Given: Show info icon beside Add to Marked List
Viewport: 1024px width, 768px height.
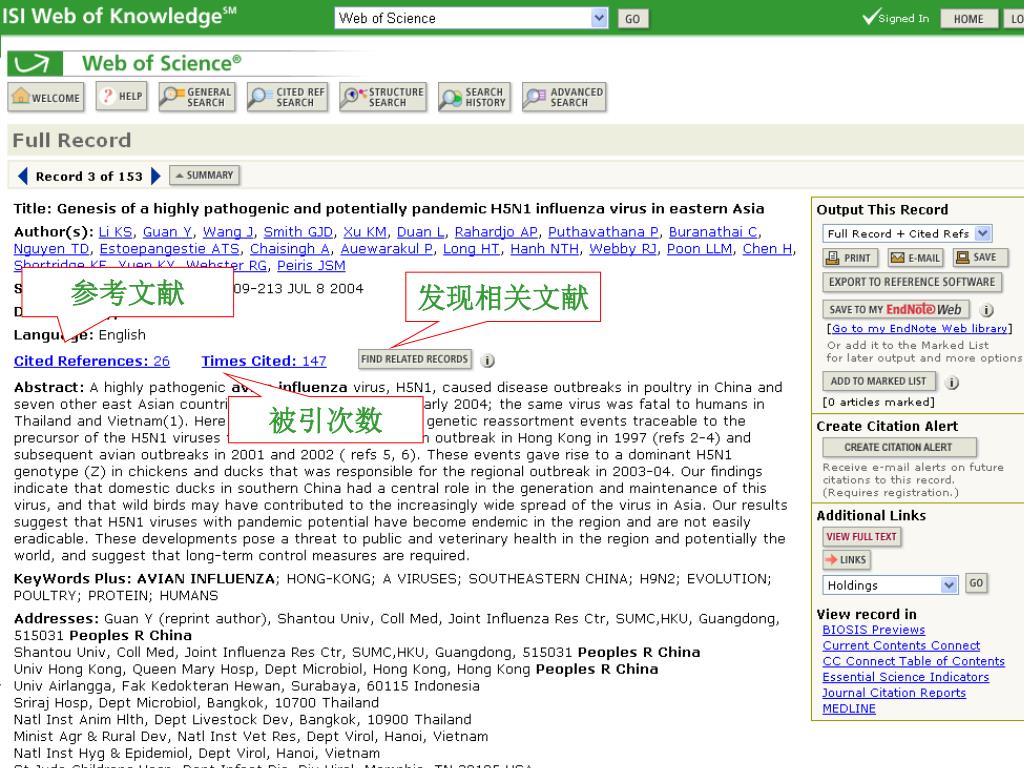Looking at the screenshot, I should (952, 383).
